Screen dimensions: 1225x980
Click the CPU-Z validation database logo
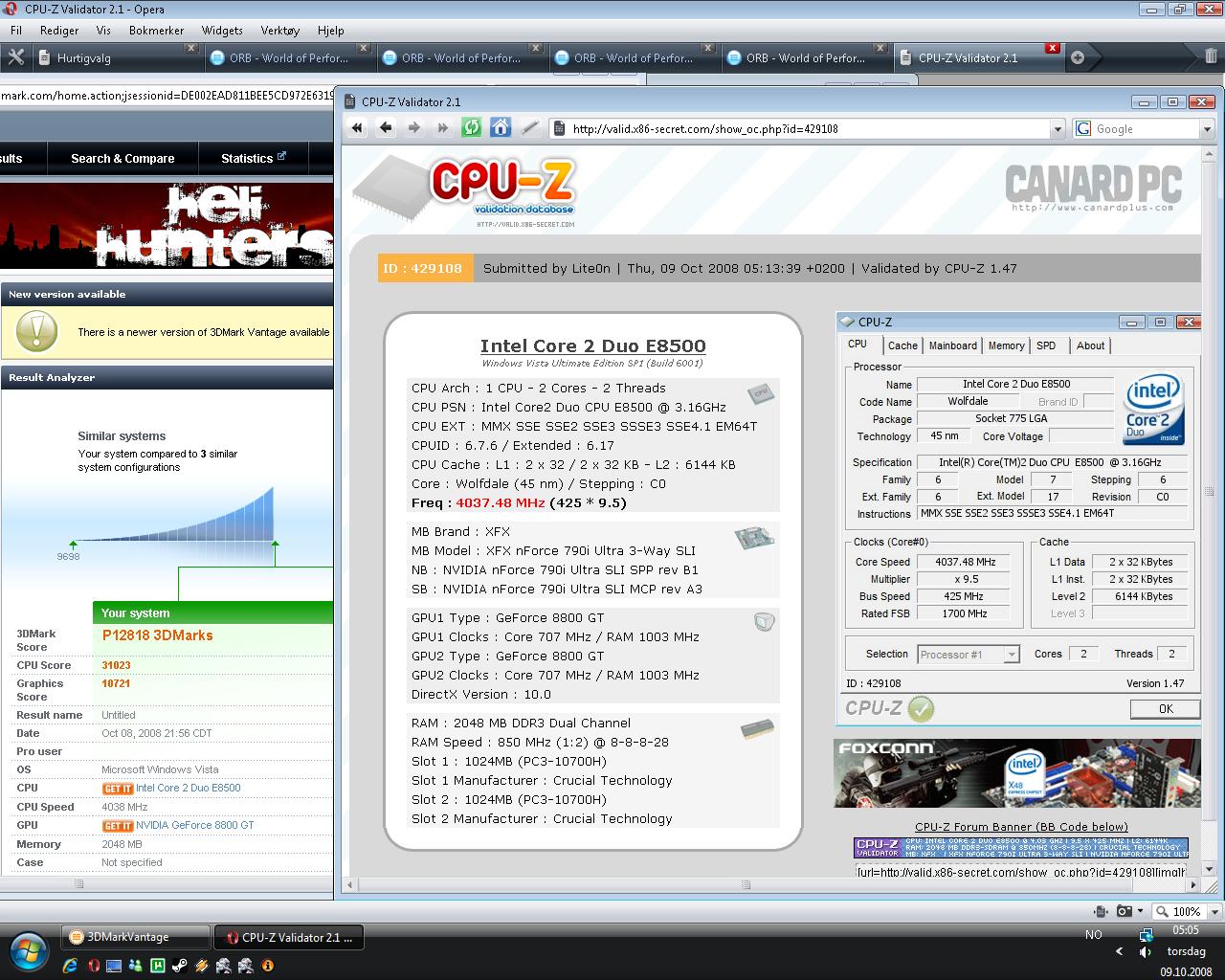point(465,192)
